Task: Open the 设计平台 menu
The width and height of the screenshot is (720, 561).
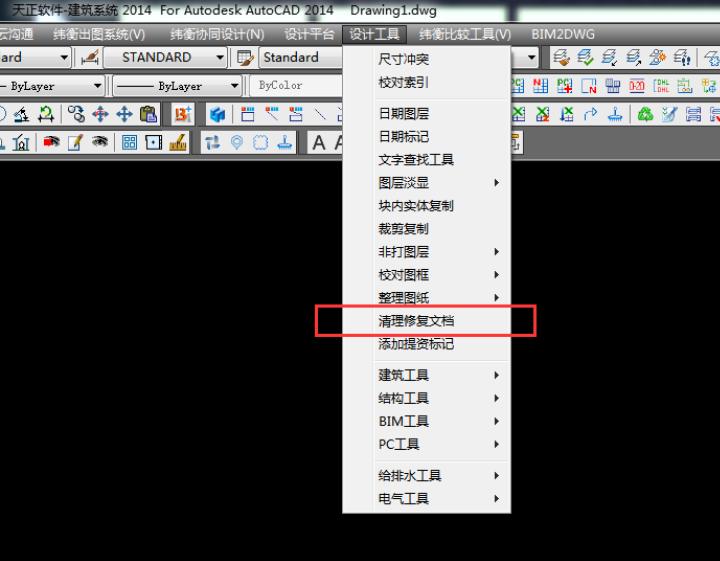Action: tap(308, 33)
